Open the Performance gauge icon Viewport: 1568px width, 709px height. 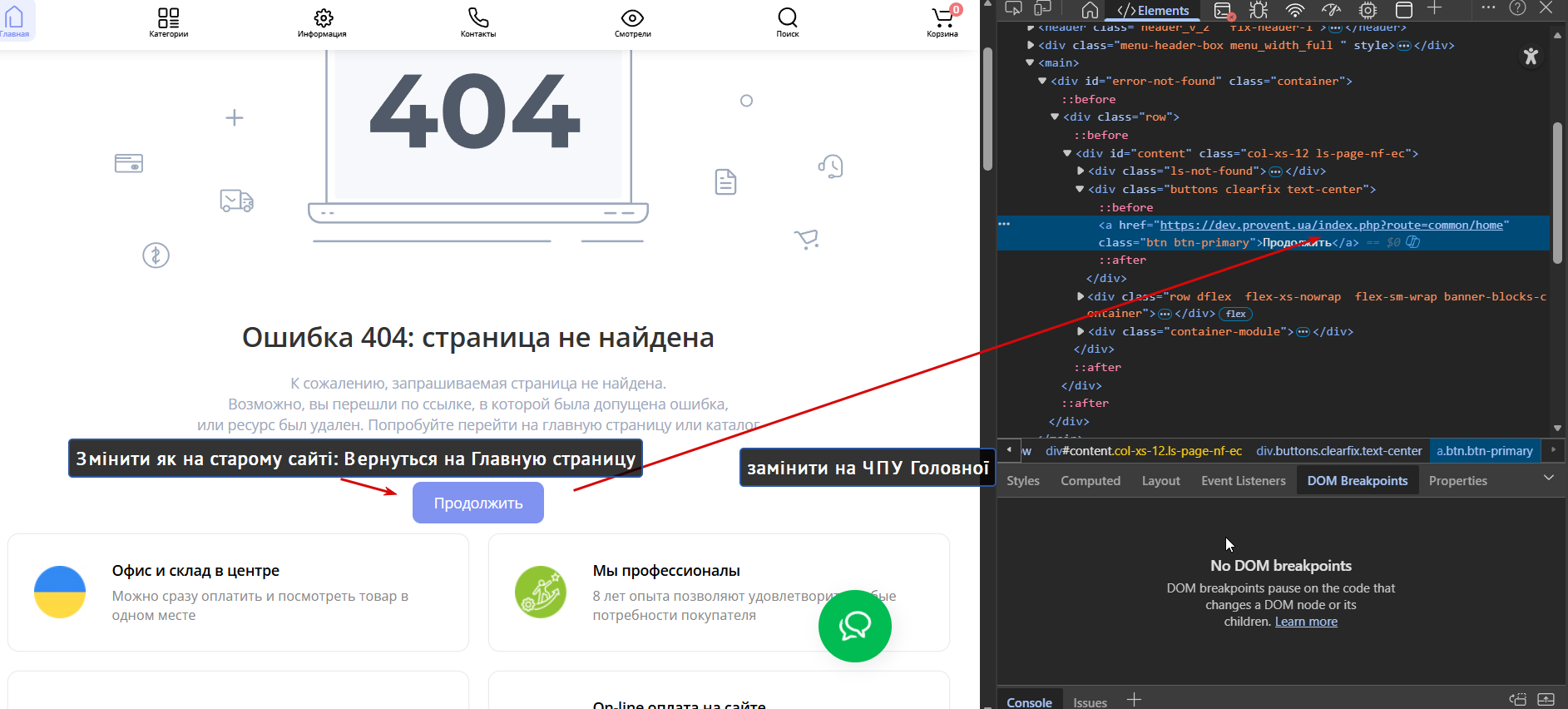click(1331, 10)
